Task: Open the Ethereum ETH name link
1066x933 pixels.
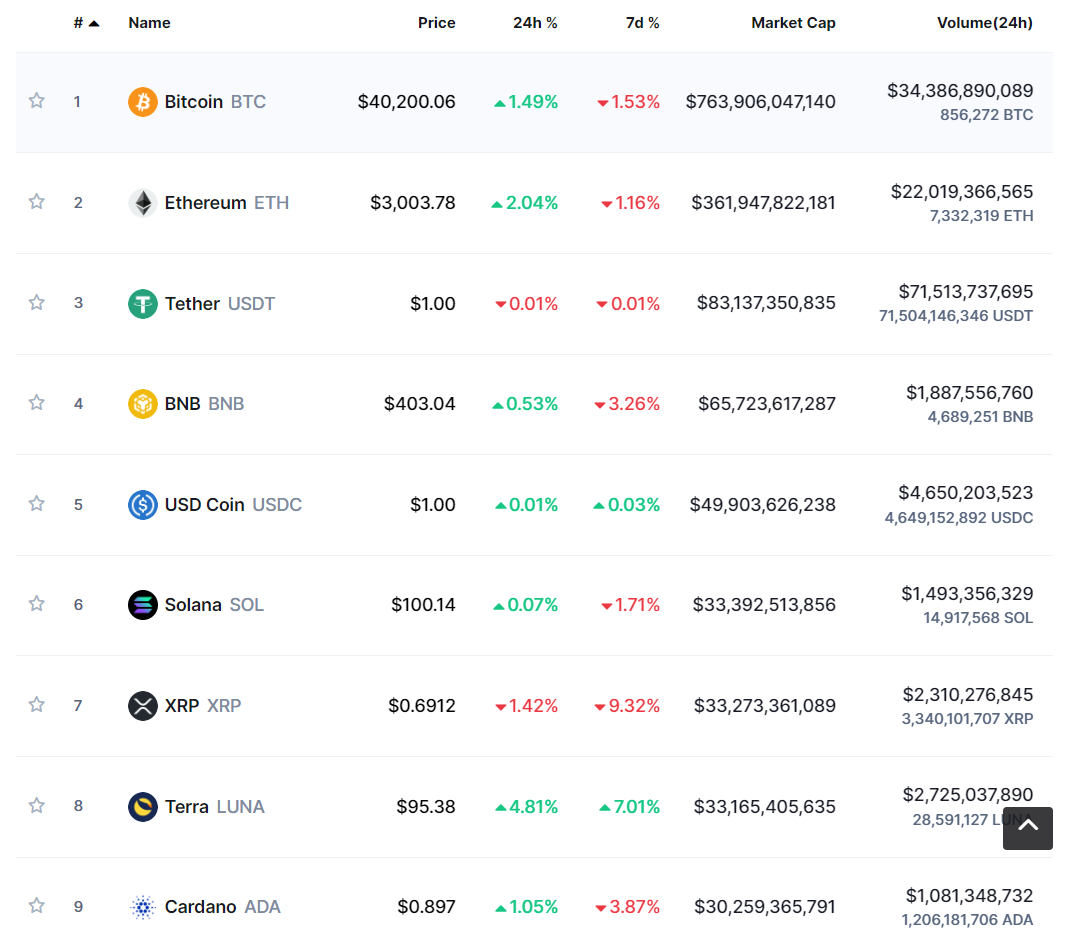Action: [x=226, y=203]
